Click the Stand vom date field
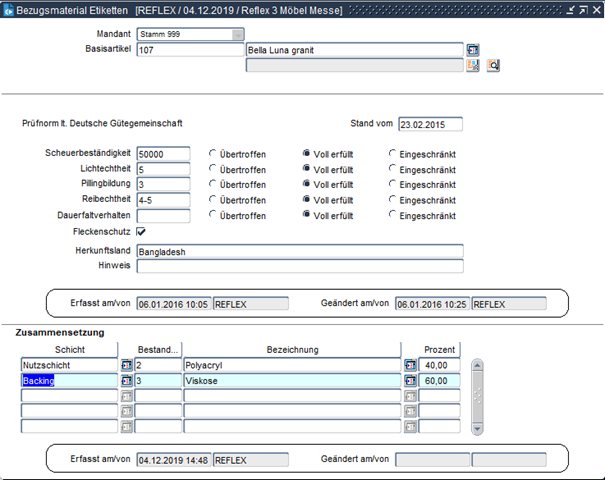Viewport: 605px width, 480px height. tap(428, 125)
